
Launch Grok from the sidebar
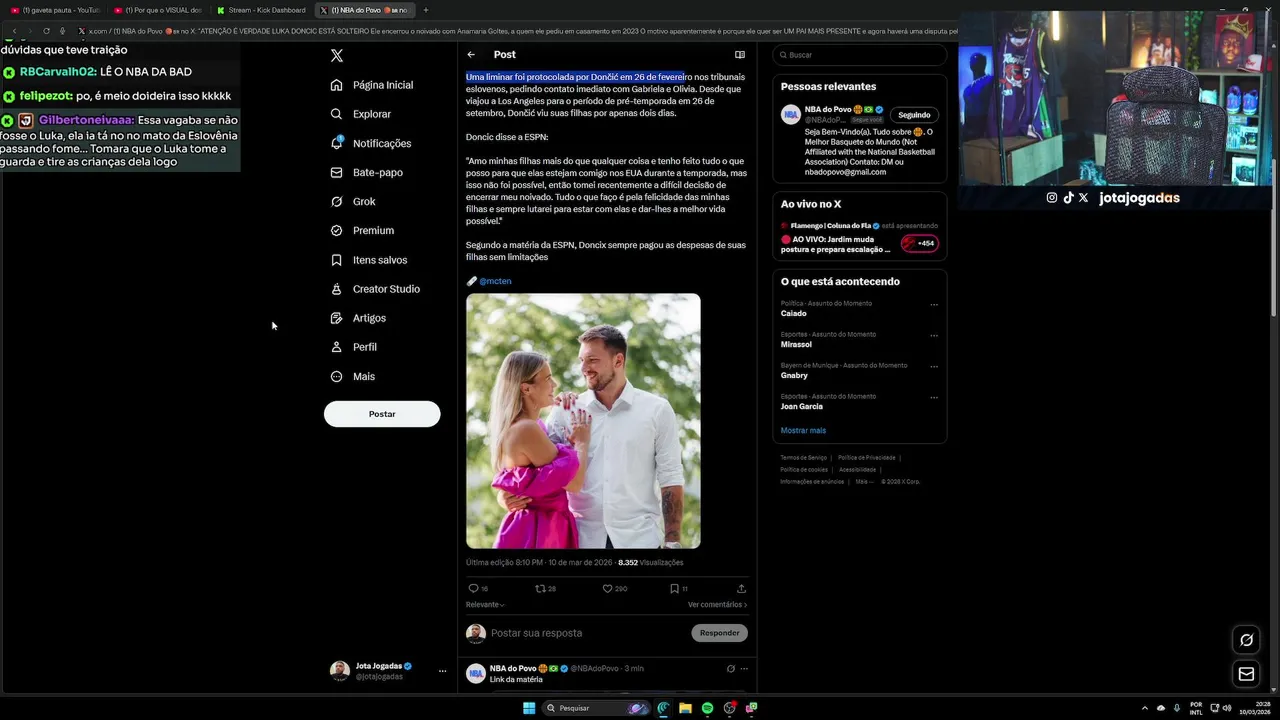pos(353,201)
